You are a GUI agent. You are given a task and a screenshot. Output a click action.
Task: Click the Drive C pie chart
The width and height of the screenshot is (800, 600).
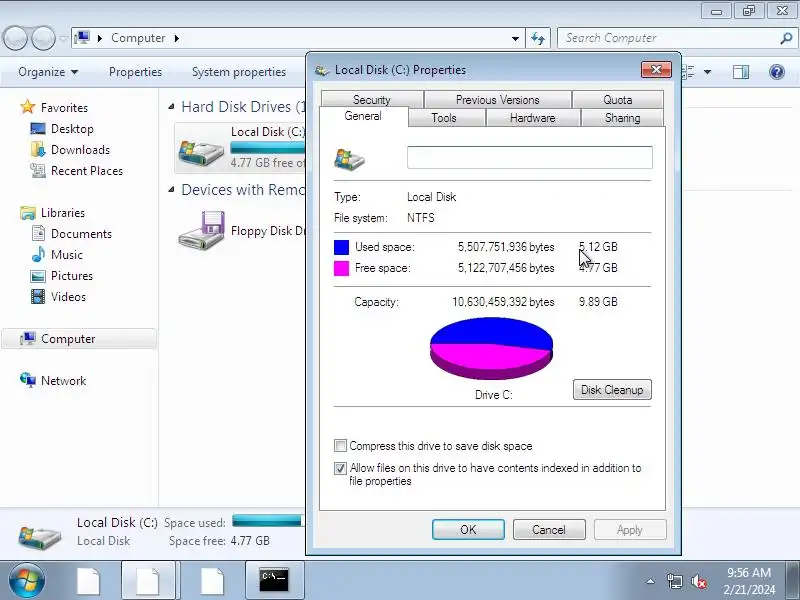click(491, 348)
